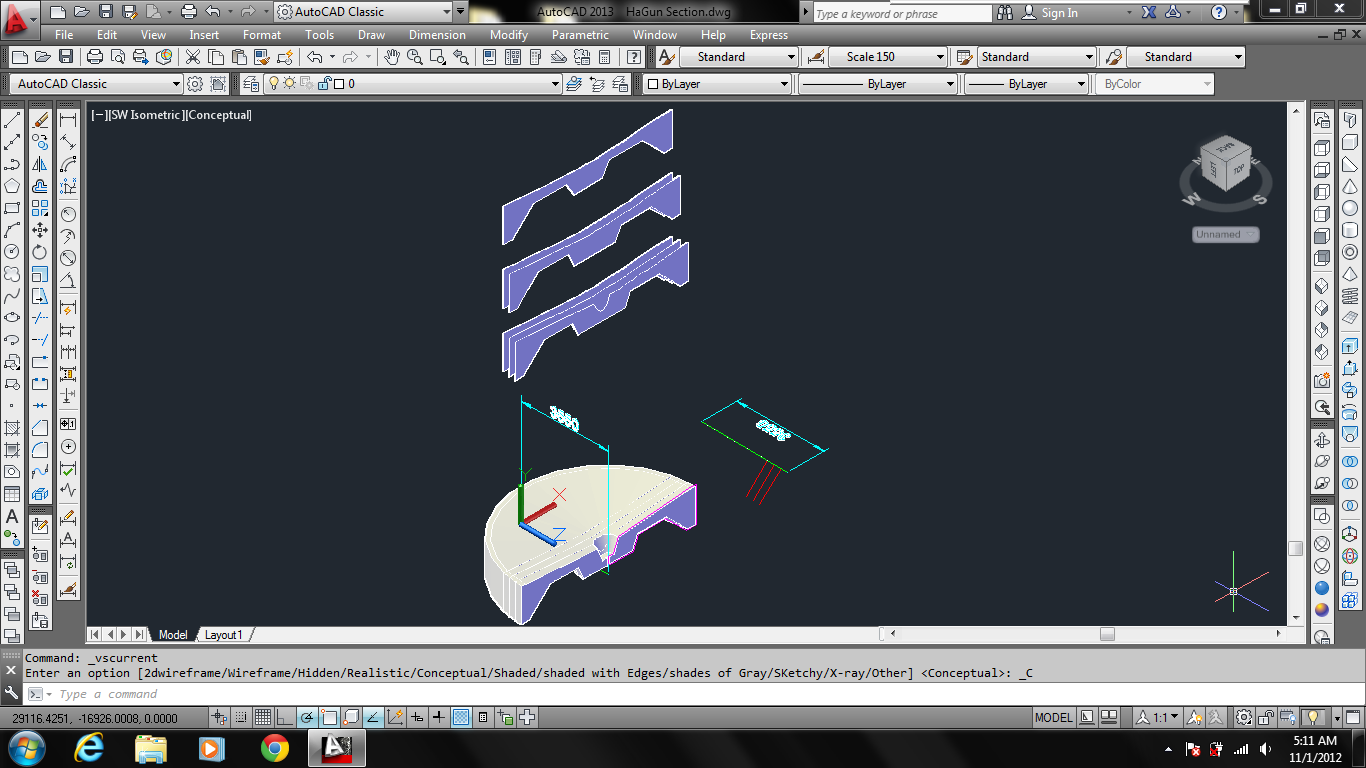
Task: Click the ViewCube TOP face
Action: coord(1238,170)
